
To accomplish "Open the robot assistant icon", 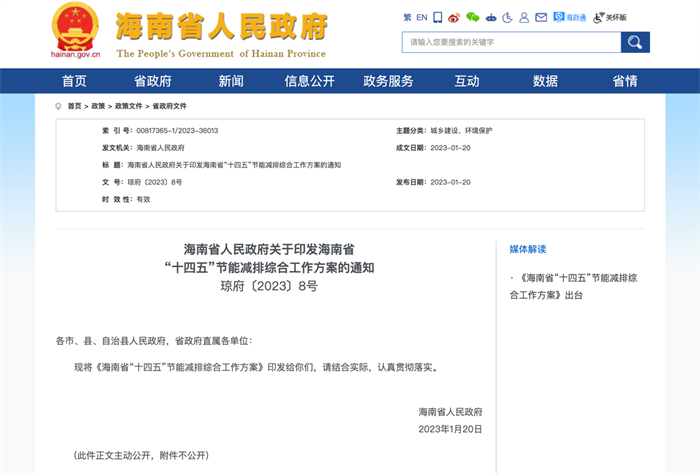I will (490, 17).
